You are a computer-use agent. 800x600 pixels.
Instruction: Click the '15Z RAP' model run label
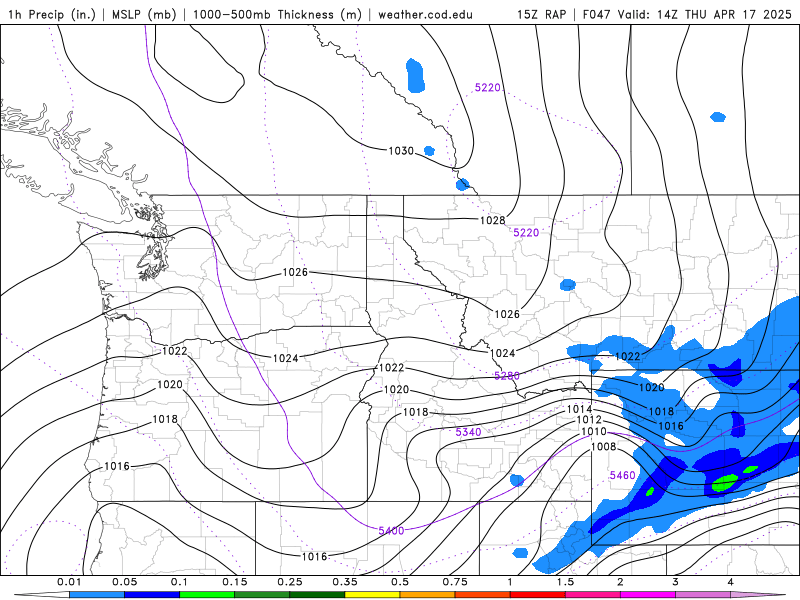pyautogui.click(x=541, y=14)
